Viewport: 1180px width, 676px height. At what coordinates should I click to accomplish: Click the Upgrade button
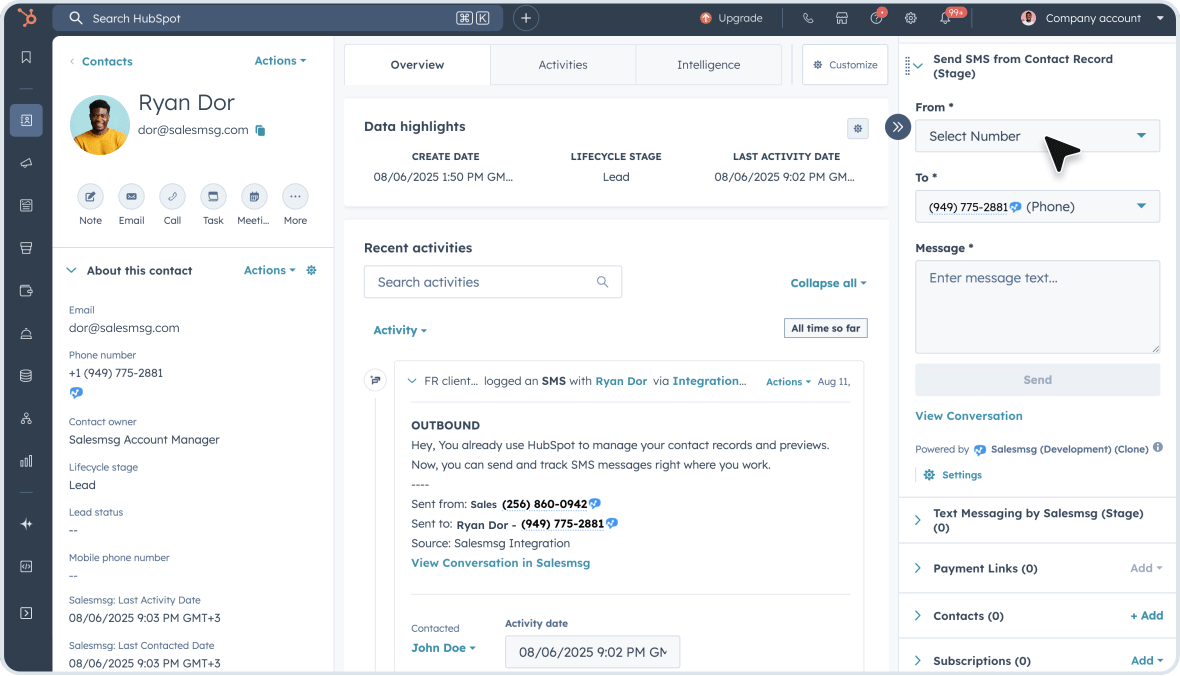pyautogui.click(x=731, y=18)
